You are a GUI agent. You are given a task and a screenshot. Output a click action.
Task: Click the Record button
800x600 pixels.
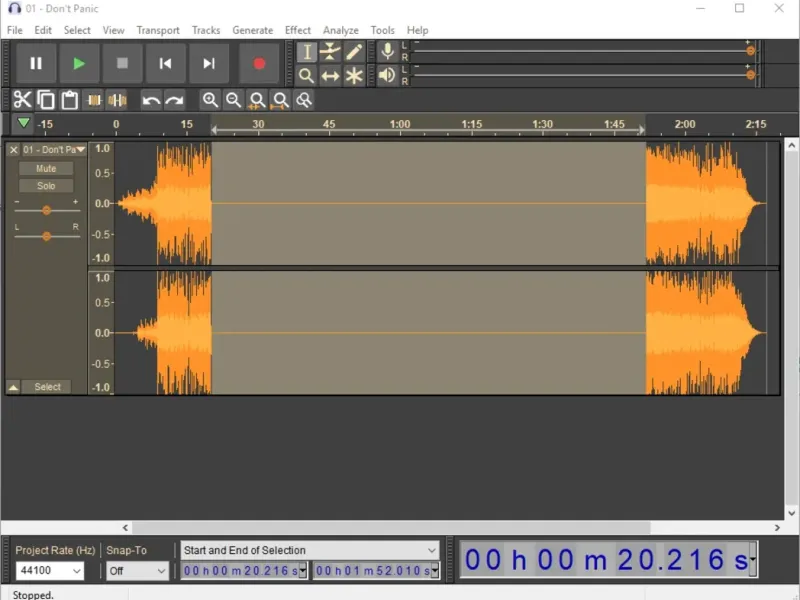(x=259, y=64)
